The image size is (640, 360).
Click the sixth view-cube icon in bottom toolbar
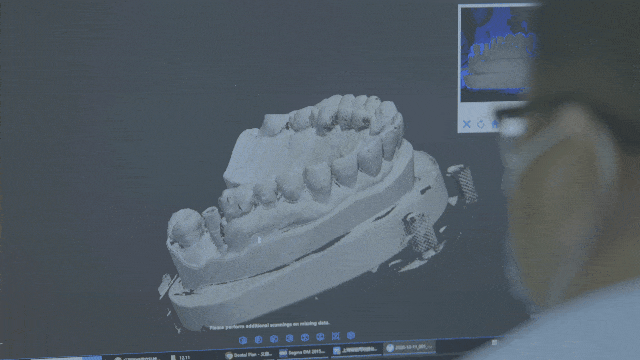320,337
